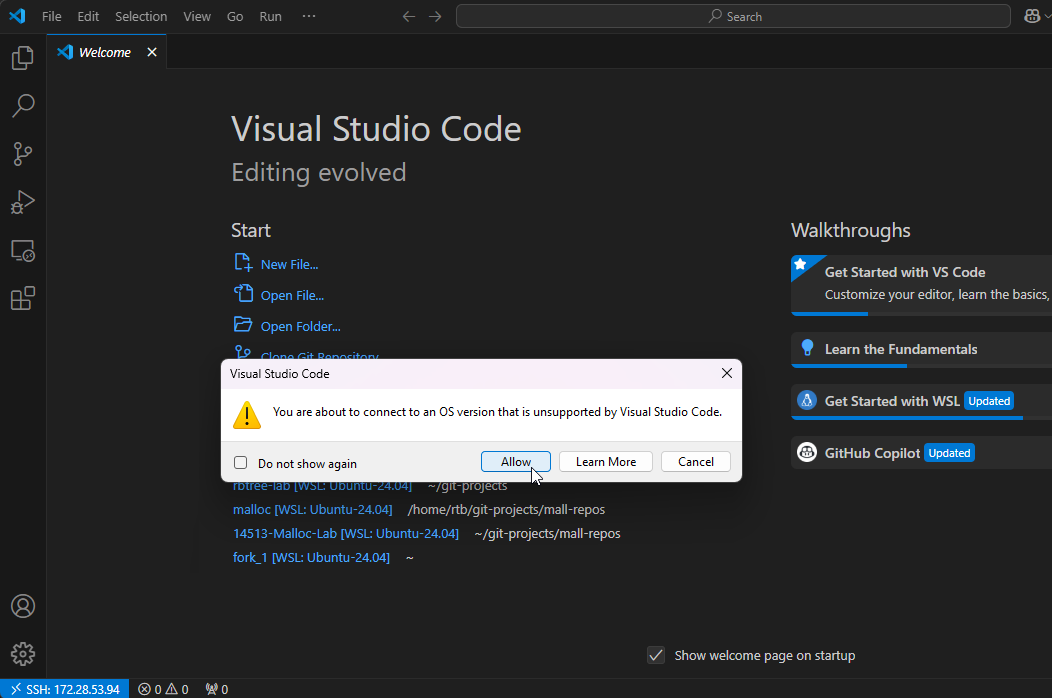
Task: Click the forwarded ports status bar item
Action: 217,689
